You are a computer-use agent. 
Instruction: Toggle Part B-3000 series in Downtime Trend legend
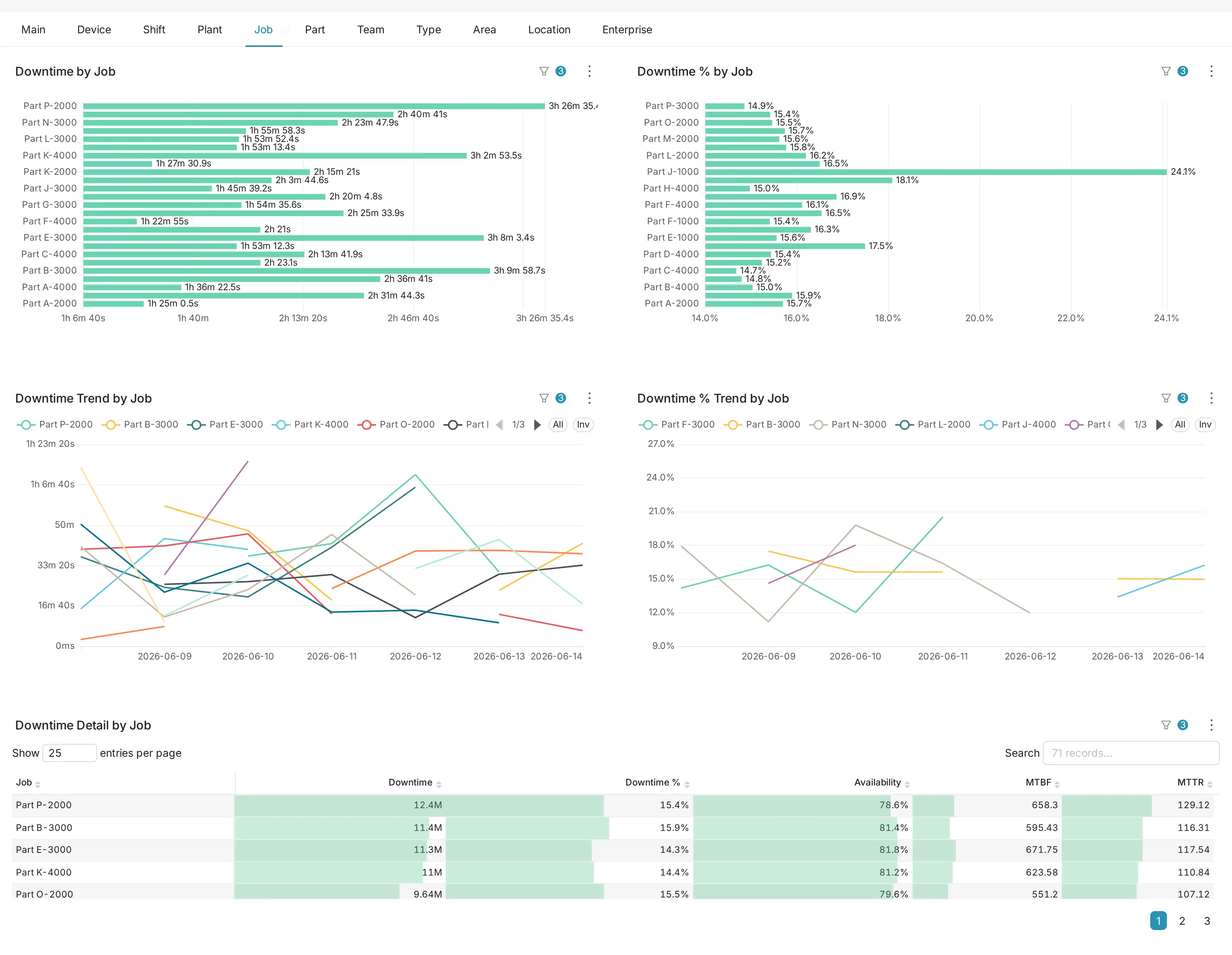click(x=140, y=425)
